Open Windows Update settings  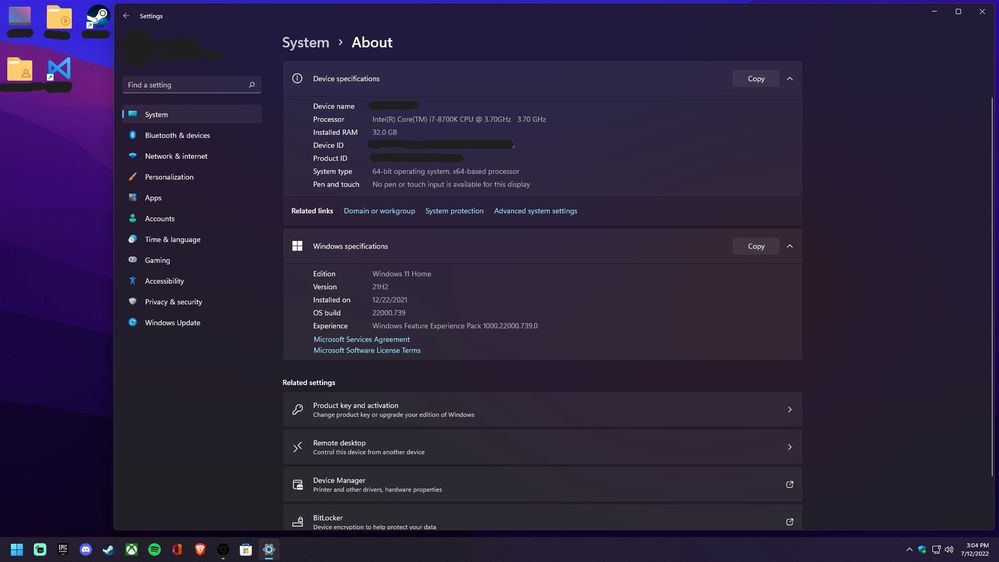pyautogui.click(x=192, y=322)
